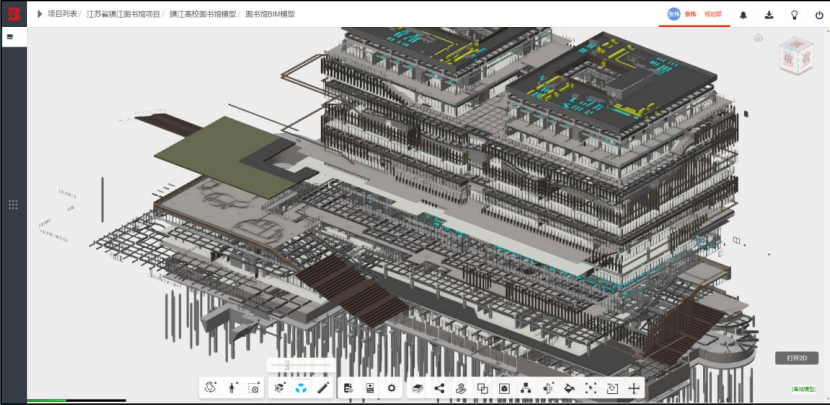
Task: Click the fit-to-view corners tool
Action: point(591,388)
